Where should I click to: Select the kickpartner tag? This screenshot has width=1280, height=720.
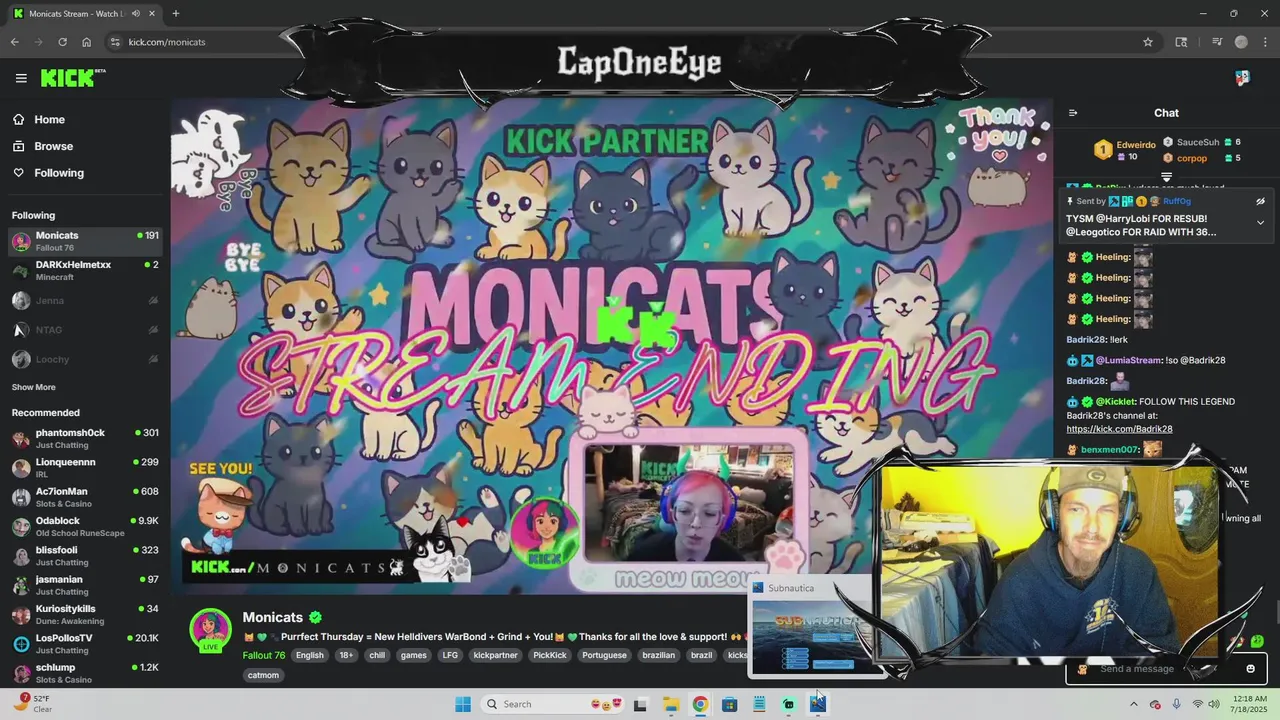(x=496, y=655)
